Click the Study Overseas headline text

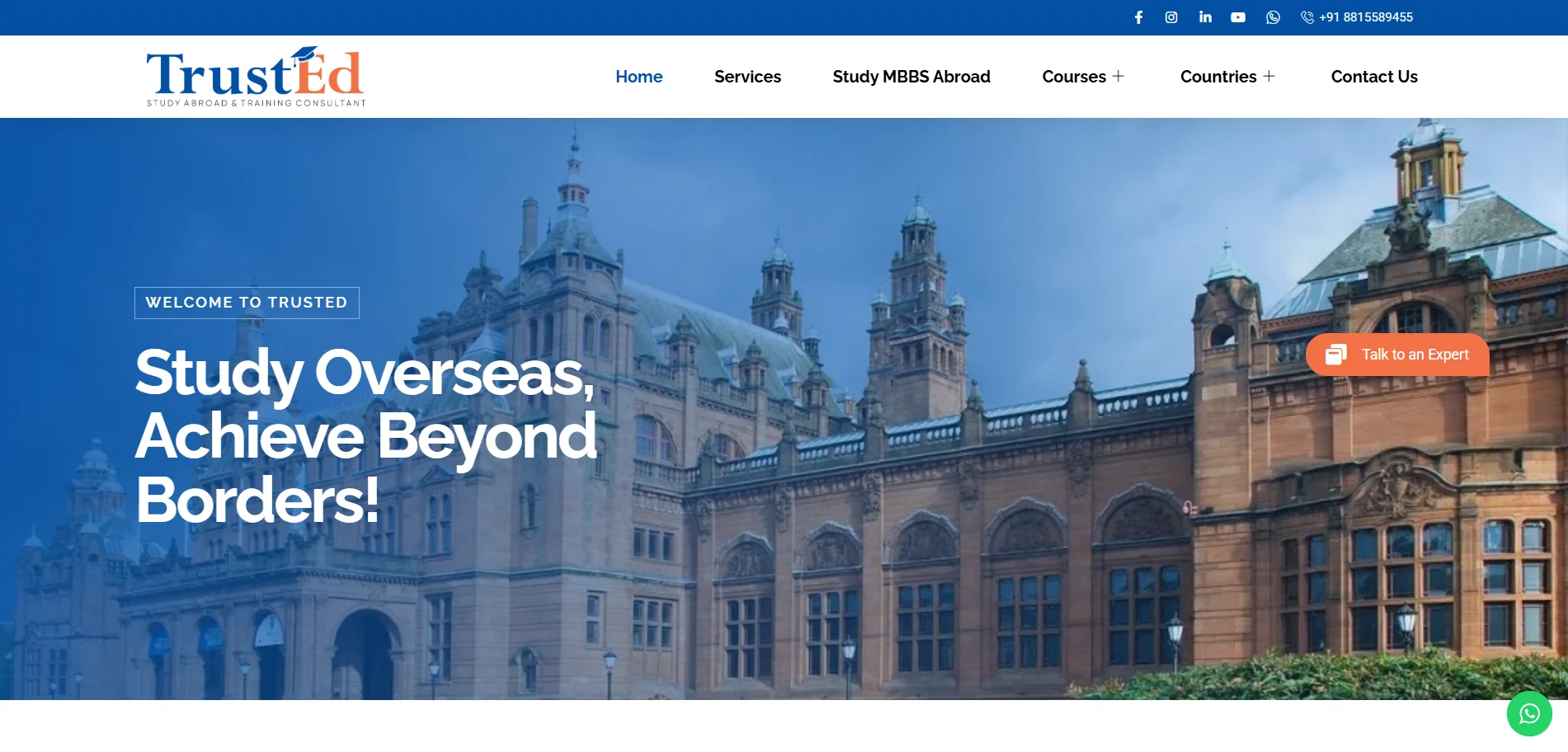click(365, 435)
